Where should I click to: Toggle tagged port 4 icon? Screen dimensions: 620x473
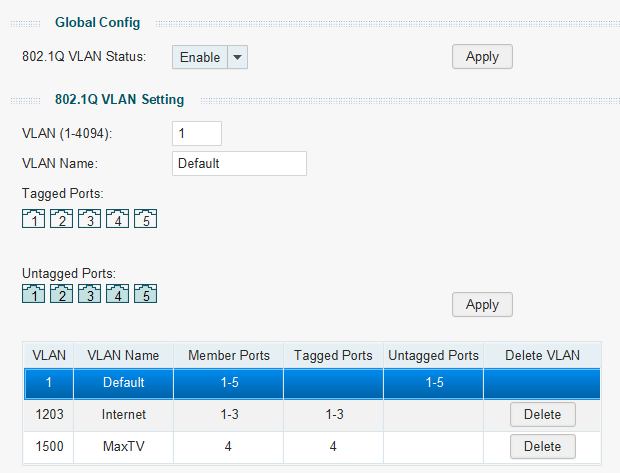pos(117,219)
